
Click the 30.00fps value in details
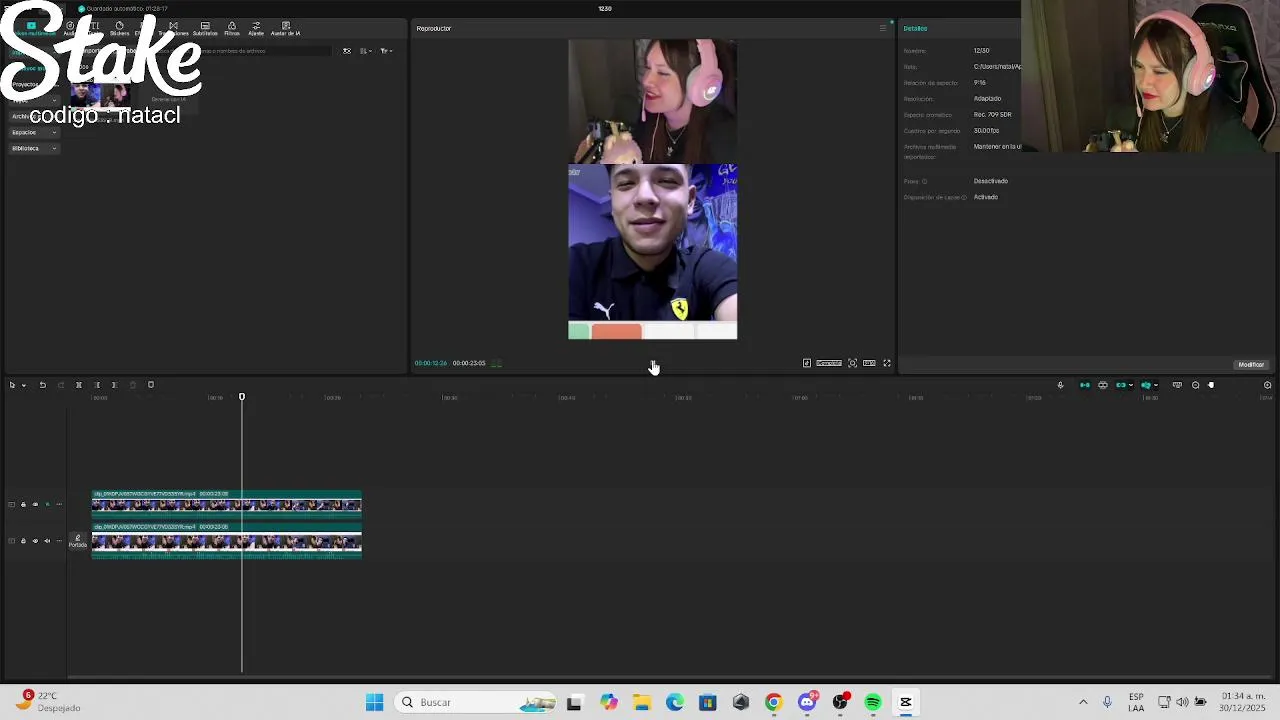[x=986, y=131]
